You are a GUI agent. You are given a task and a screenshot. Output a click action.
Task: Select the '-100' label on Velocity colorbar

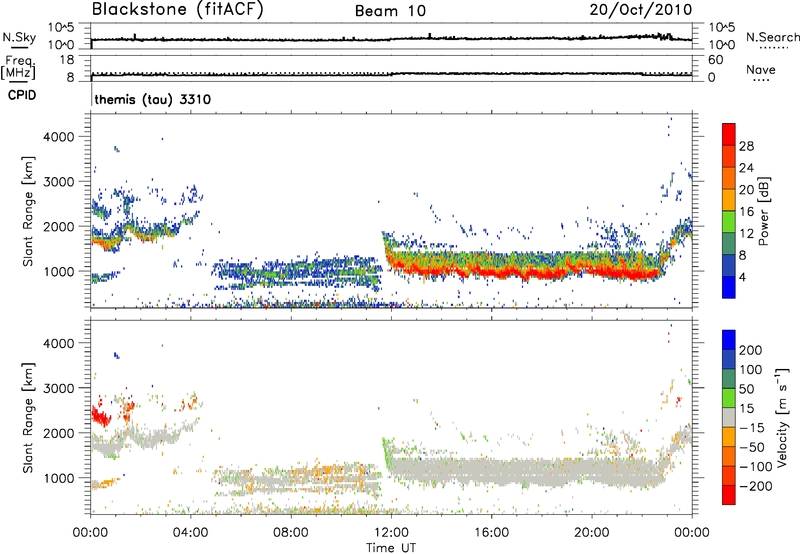[x=756, y=466]
